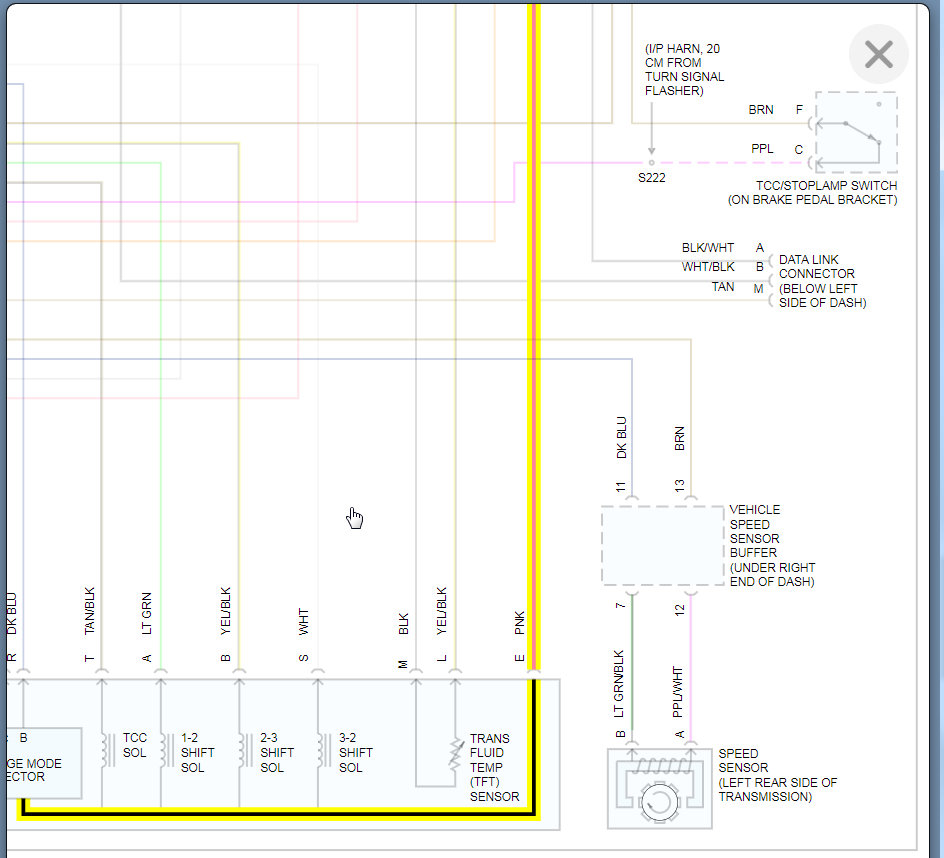Click the 3-2 shift solenoid coil symbol
944x858 pixels.
tap(324, 750)
